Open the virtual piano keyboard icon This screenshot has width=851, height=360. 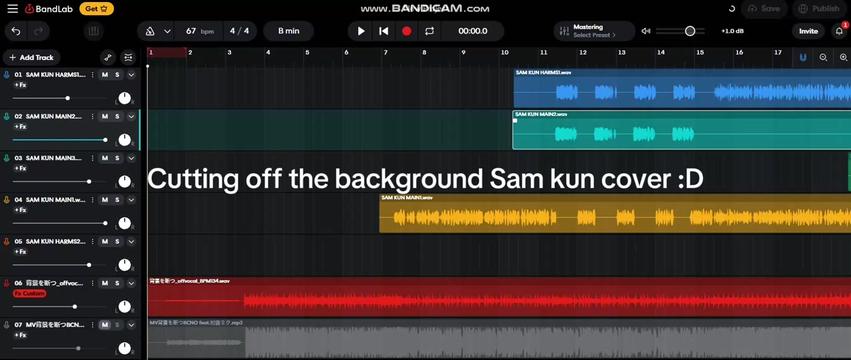(x=93, y=31)
